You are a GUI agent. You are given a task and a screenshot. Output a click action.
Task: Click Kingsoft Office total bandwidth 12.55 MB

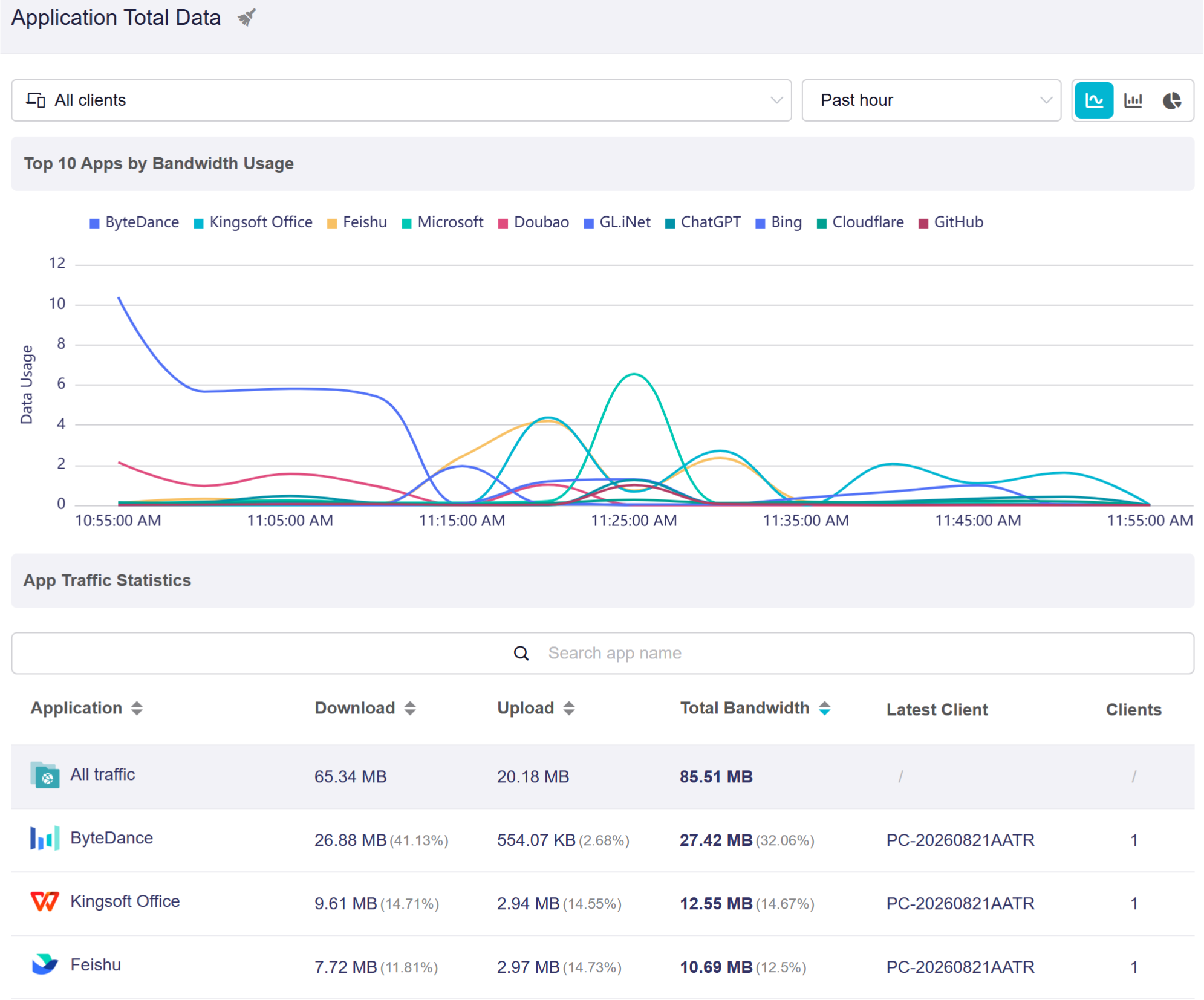716,904
